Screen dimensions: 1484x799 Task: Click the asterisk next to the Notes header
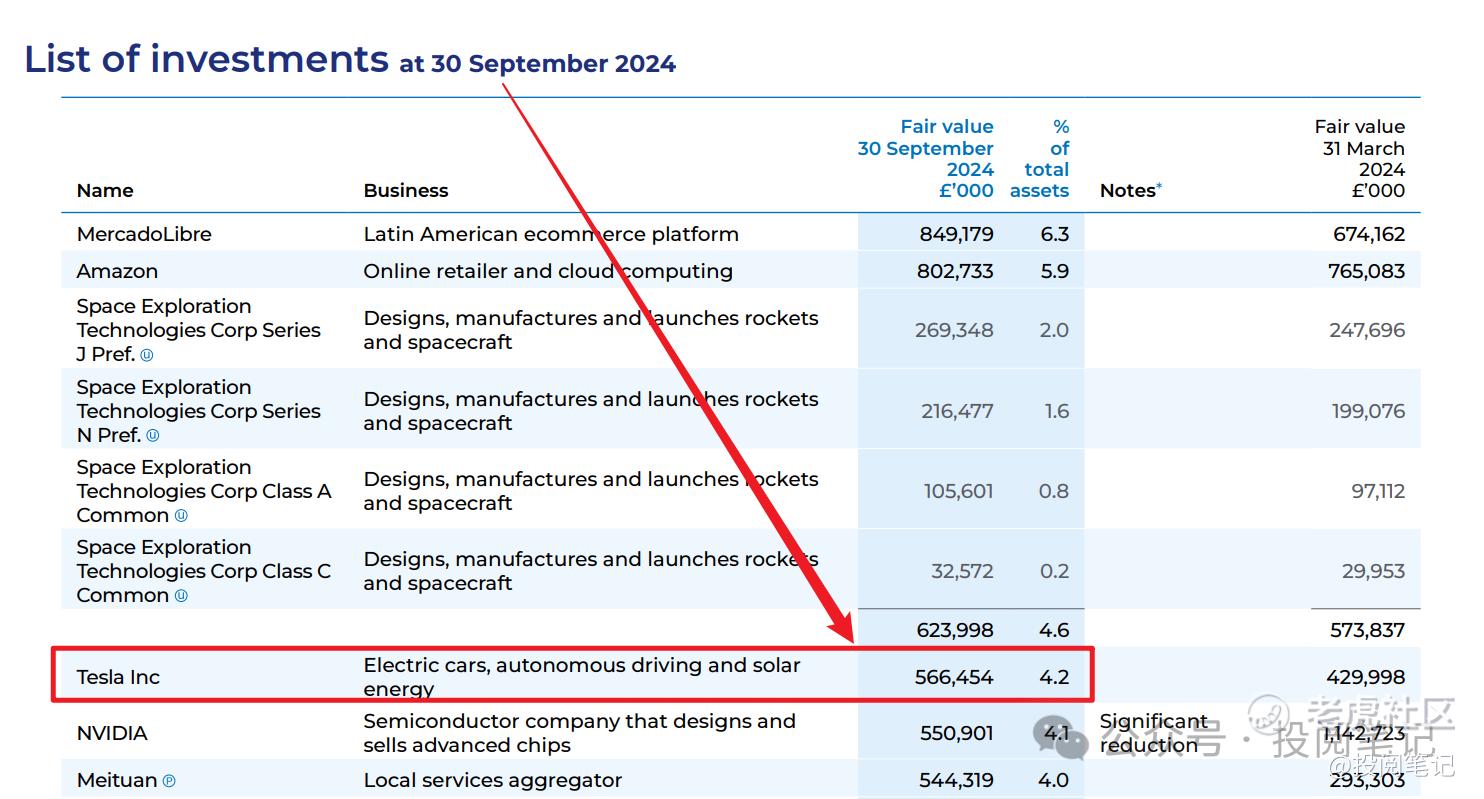pos(1159,186)
